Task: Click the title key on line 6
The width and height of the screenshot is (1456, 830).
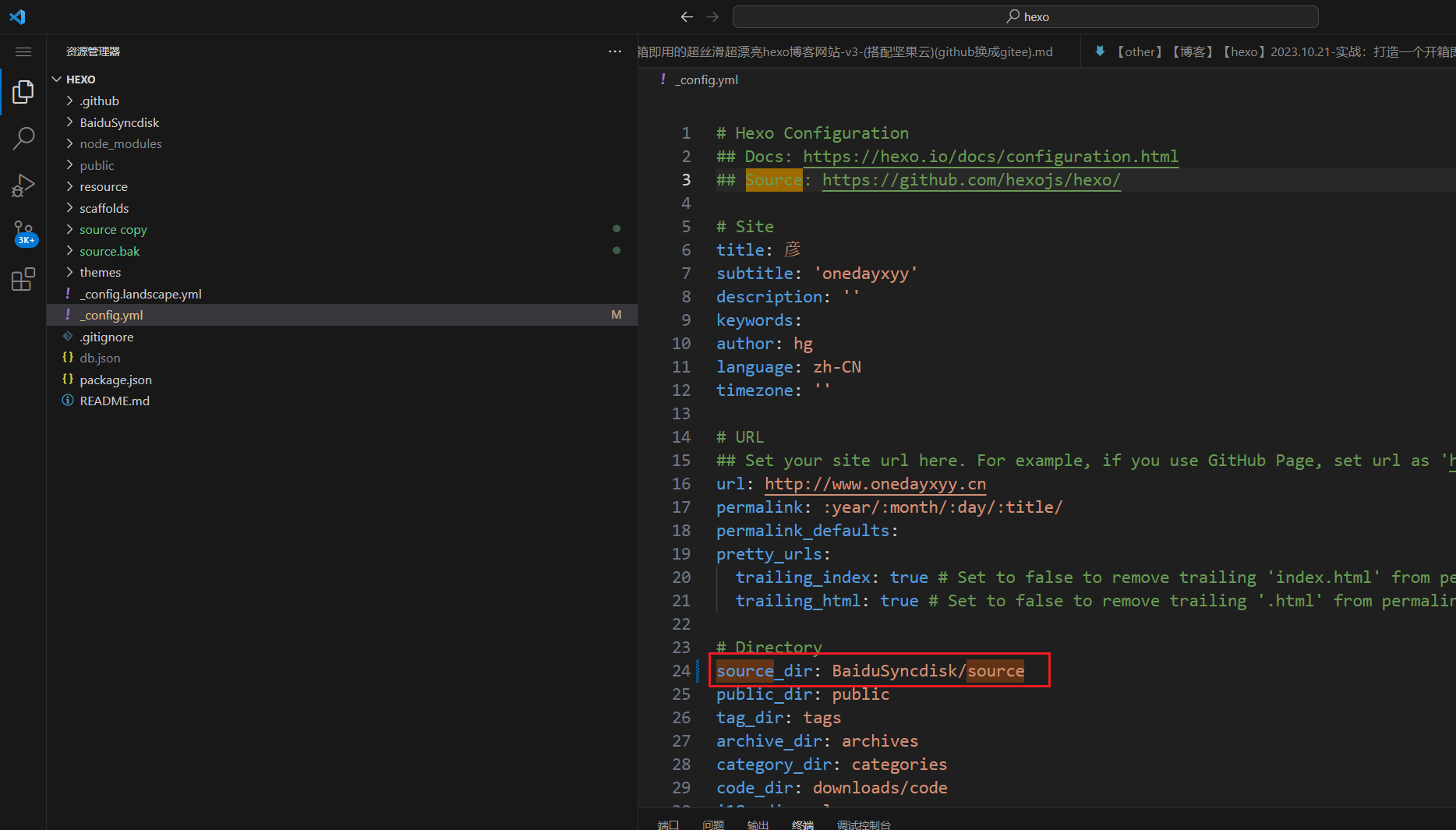Action: pyautogui.click(x=740, y=250)
